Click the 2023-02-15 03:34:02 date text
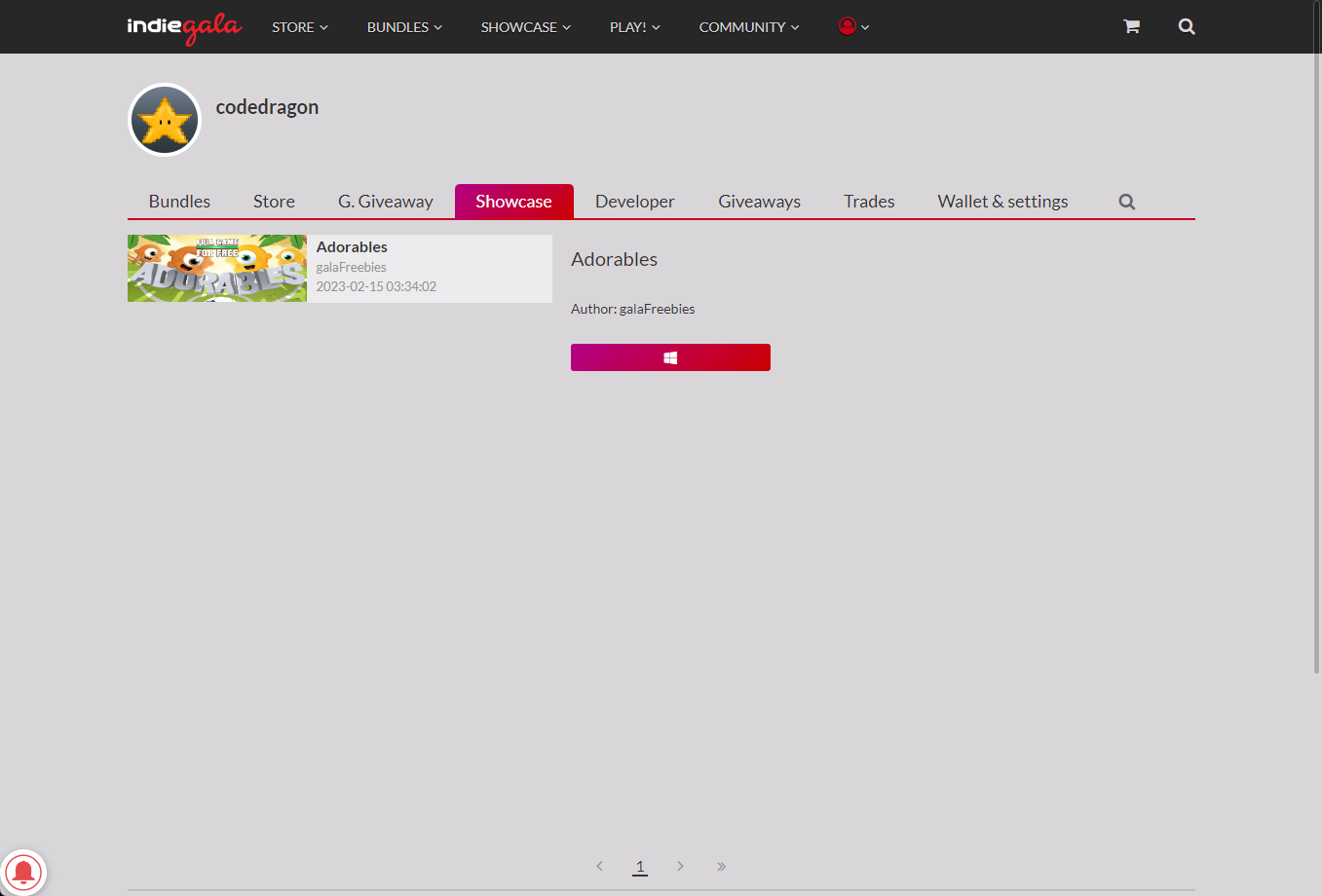The height and width of the screenshot is (896, 1322). [376, 286]
